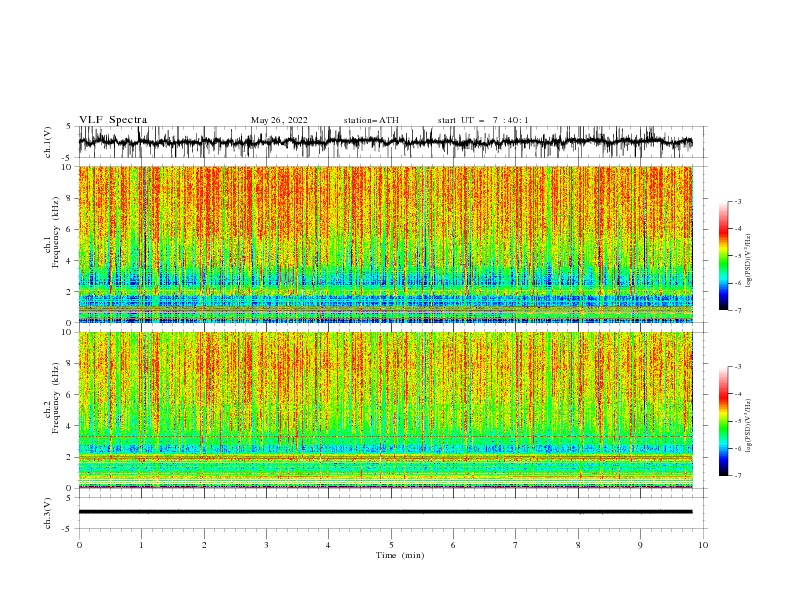Image resolution: width=792 pixels, height=612 pixels.
Task: Click the time axis tick label '8'
Action: 578,545
